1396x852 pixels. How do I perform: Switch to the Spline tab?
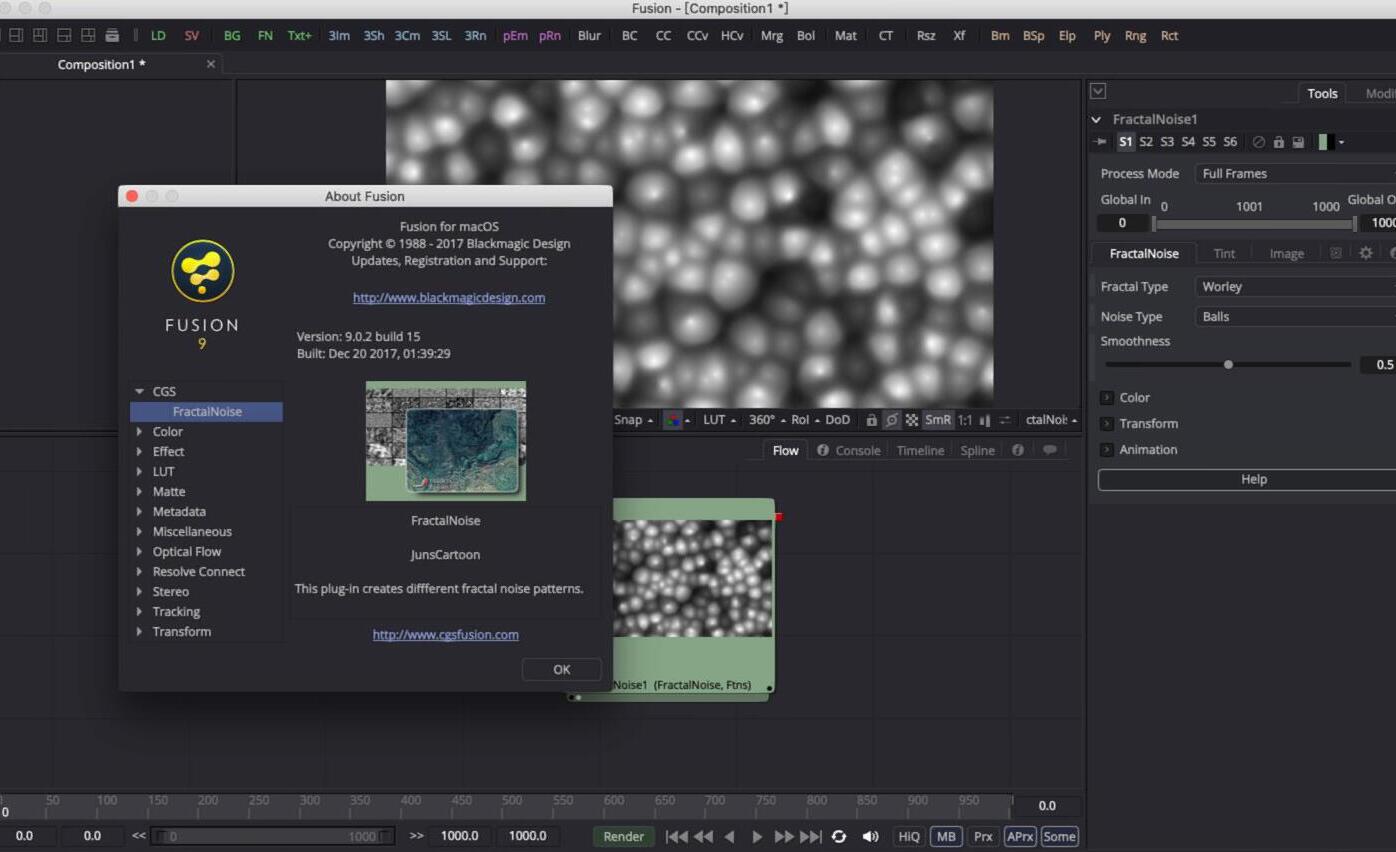click(977, 450)
